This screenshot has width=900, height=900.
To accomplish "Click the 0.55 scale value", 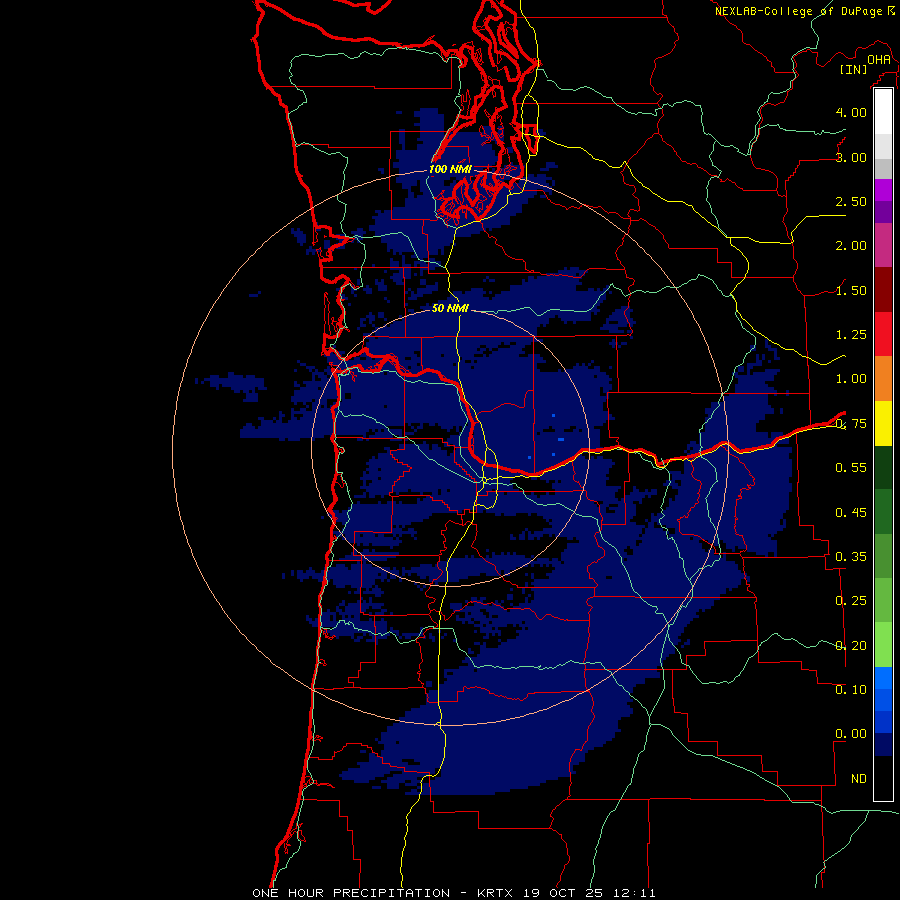I will point(851,468).
